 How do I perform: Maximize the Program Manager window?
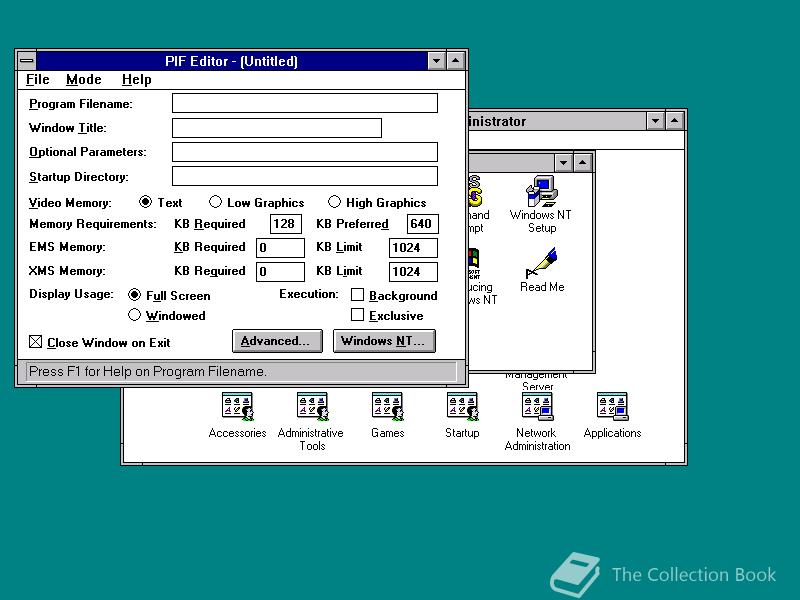(674, 121)
